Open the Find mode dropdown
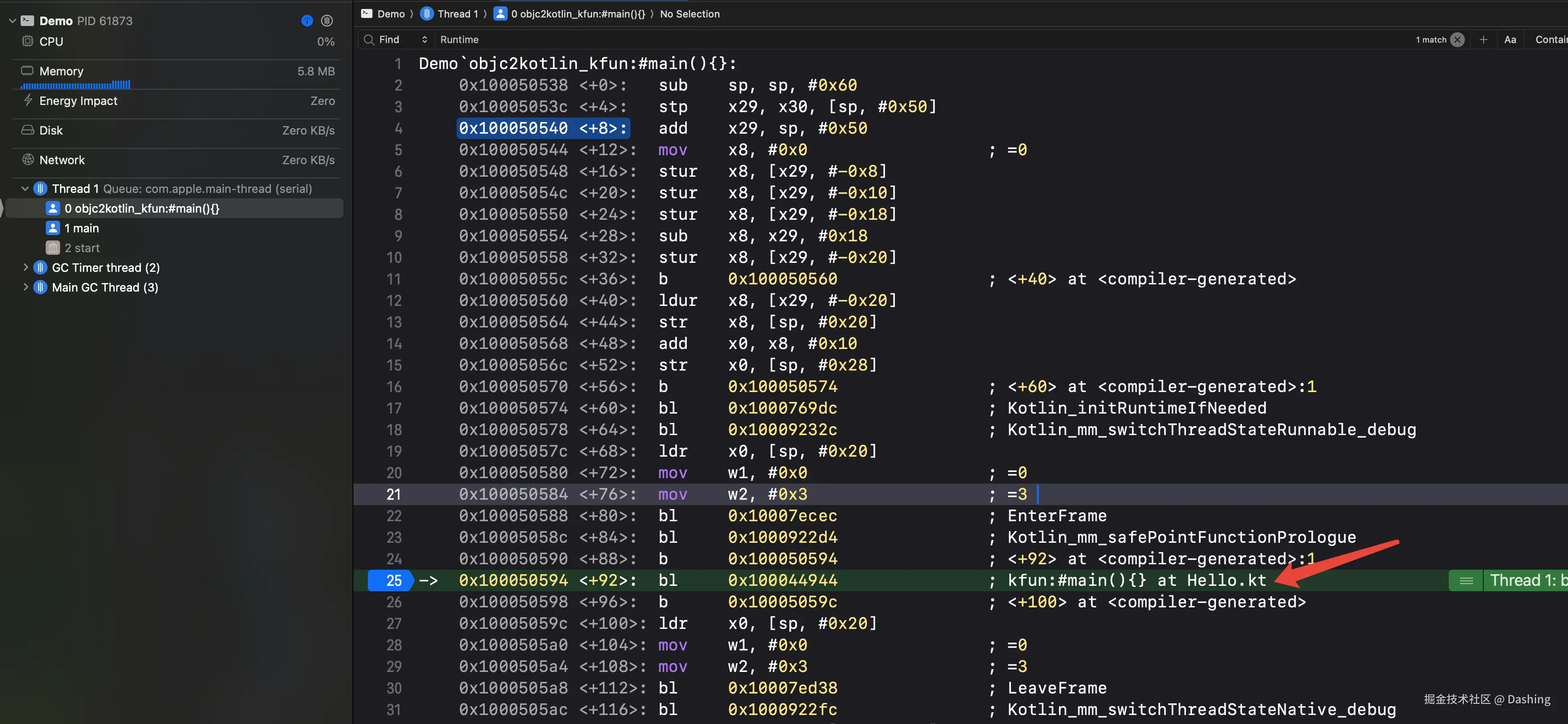 coord(424,39)
